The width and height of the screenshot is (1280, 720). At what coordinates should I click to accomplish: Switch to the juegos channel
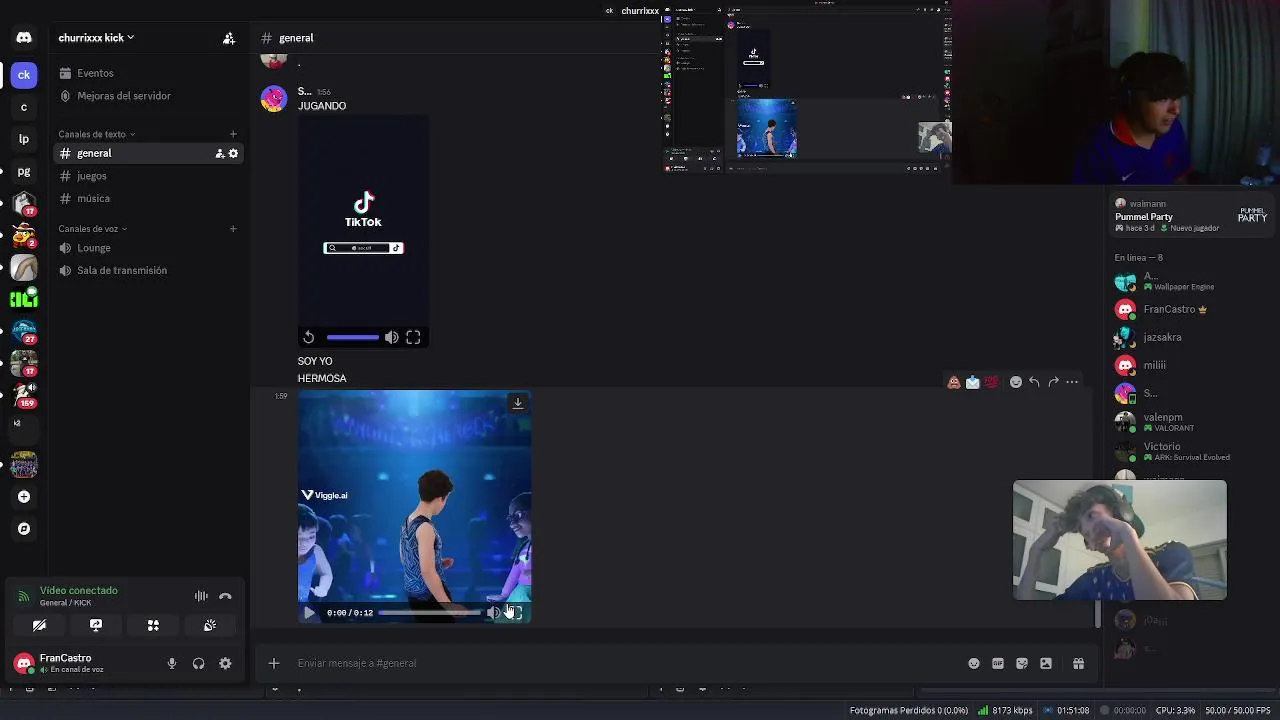click(x=148, y=176)
